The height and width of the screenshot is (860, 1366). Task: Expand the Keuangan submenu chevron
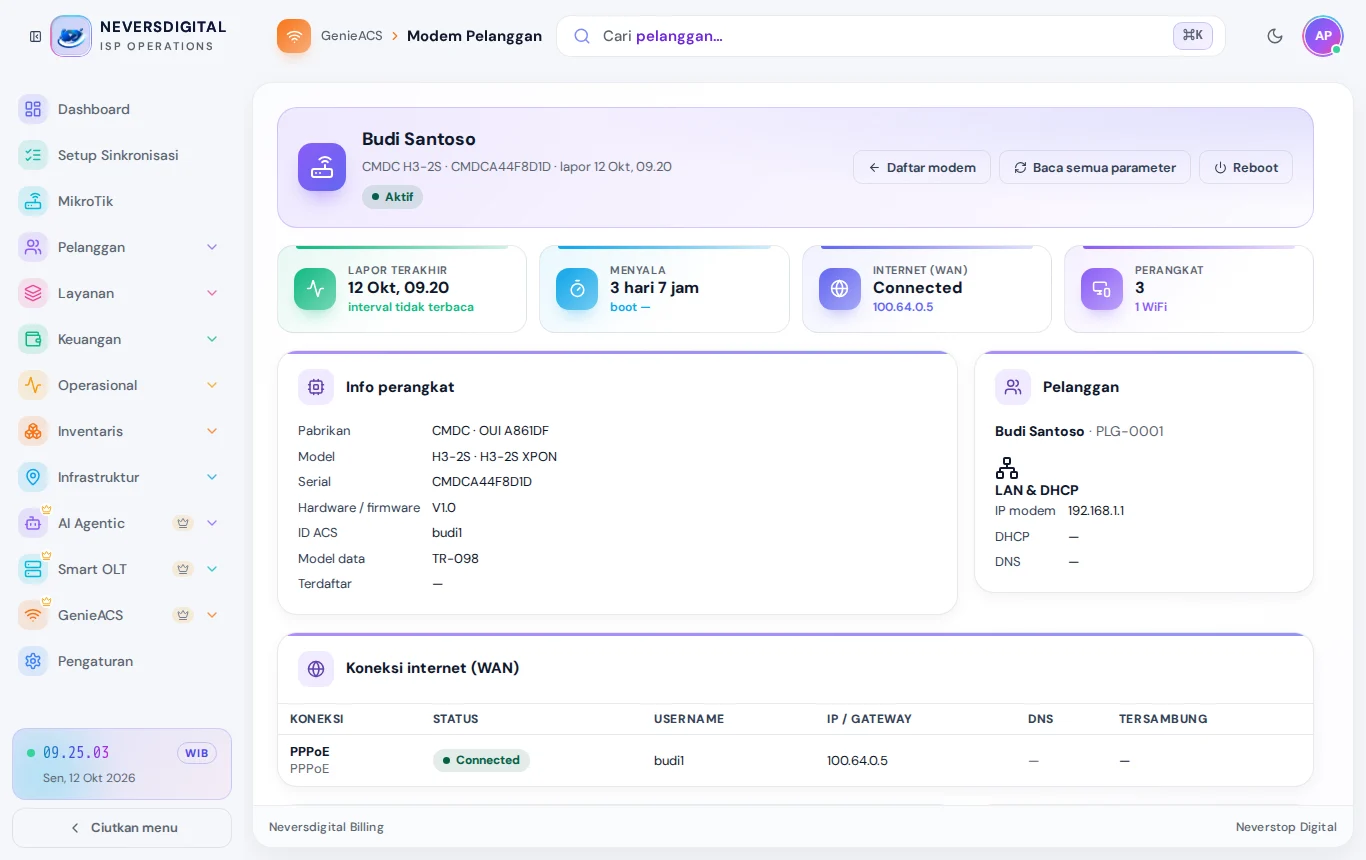click(212, 339)
